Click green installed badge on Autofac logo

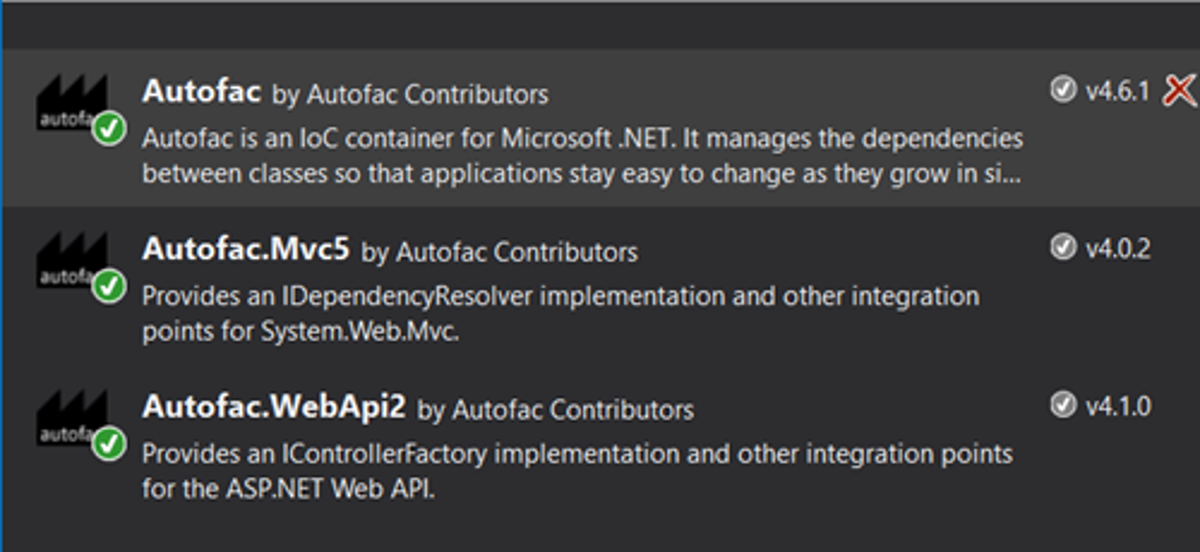coord(108,130)
